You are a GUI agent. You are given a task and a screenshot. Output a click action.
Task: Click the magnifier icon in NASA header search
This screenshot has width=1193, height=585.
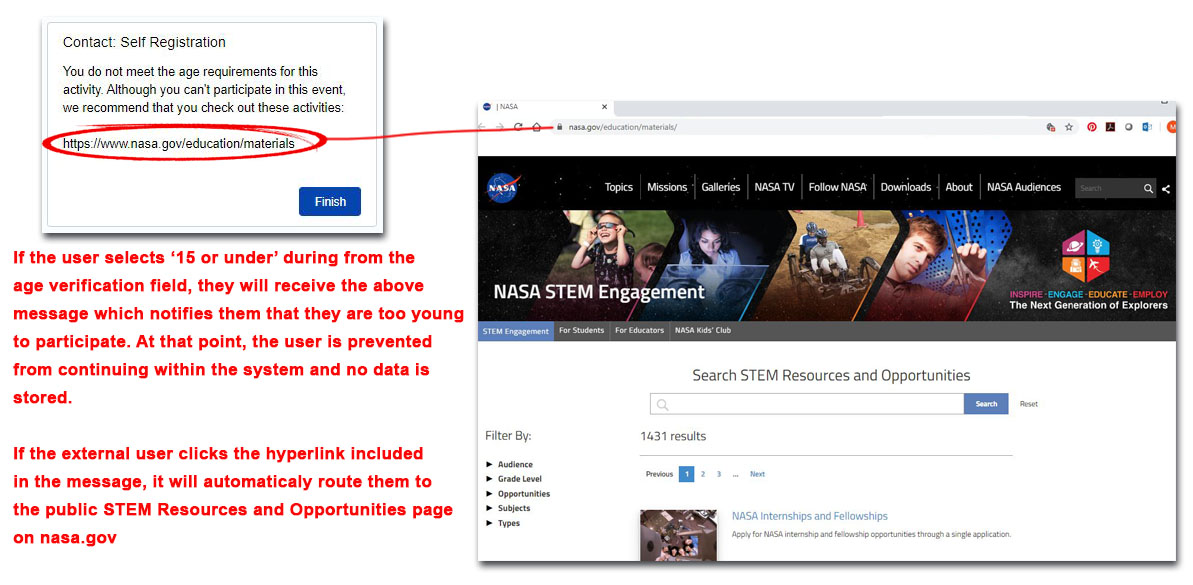[1149, 188]
